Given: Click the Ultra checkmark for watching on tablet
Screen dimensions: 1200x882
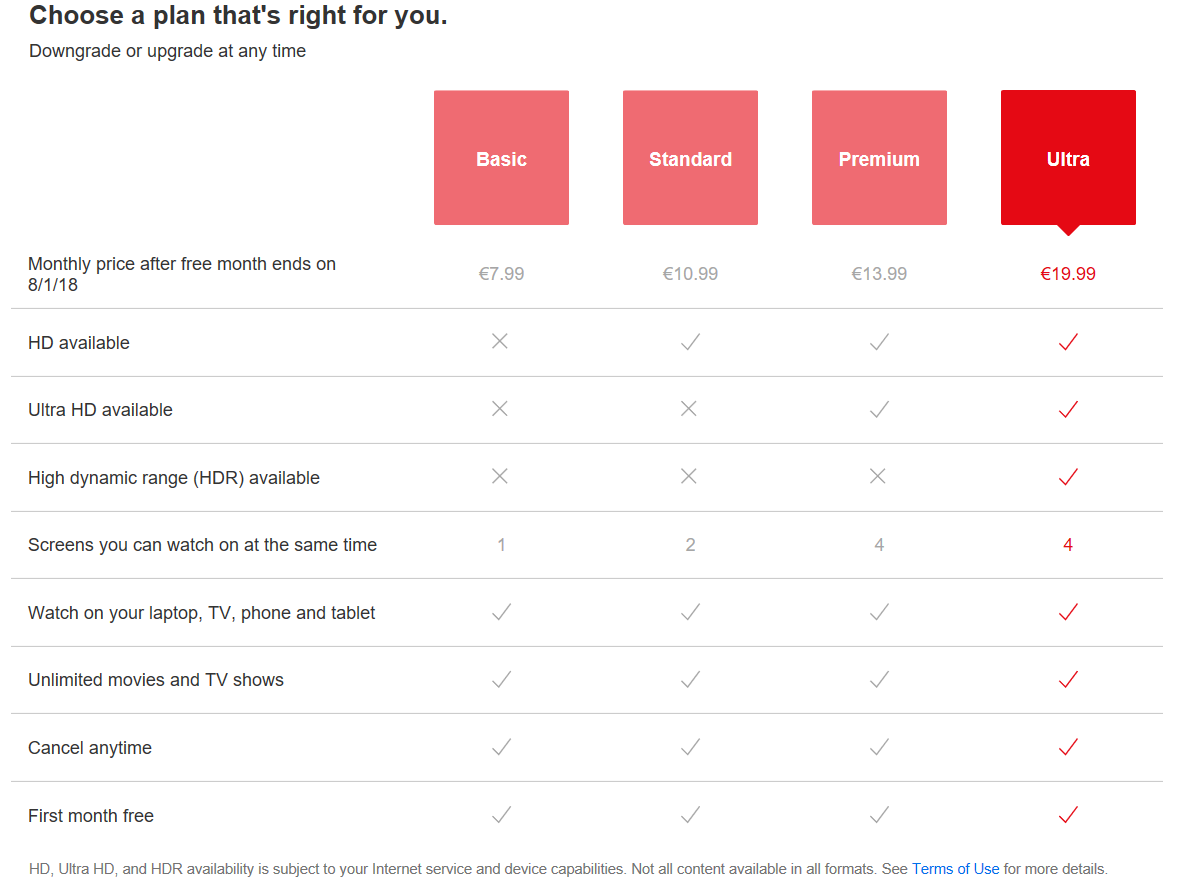Looking at the screenshot, I should 1067,612.
